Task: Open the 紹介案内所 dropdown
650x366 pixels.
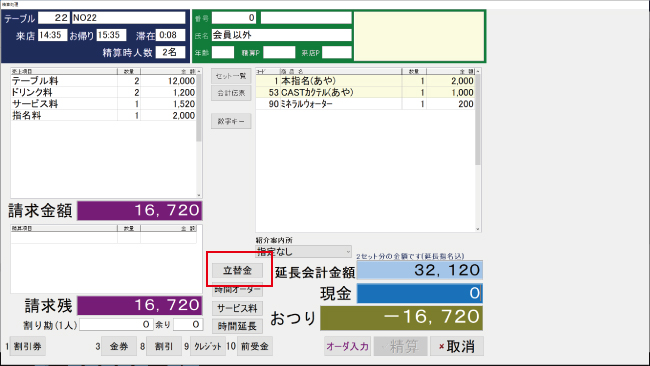Action: (303, 251)
